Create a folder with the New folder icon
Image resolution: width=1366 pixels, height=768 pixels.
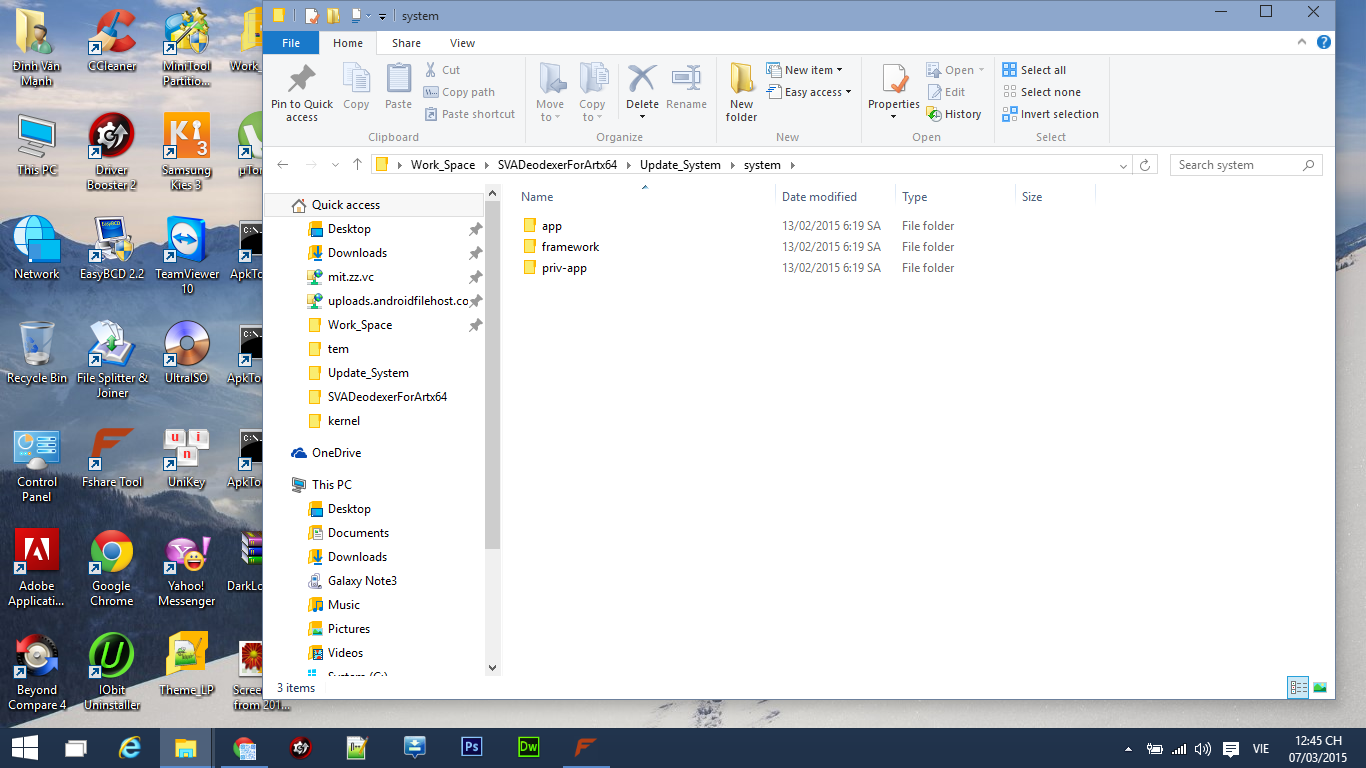pos(742,79)
